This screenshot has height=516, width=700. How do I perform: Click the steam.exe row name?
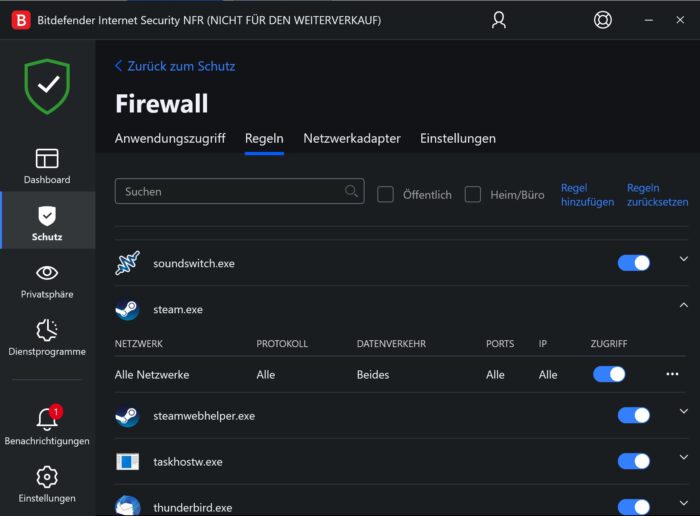click(178, 309)
